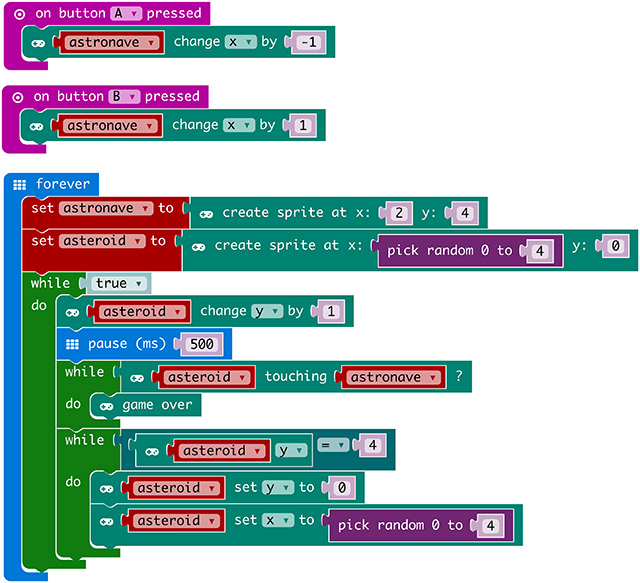Select the forever block label
This screenshot has height=583, width=640.
pos(62,184)
